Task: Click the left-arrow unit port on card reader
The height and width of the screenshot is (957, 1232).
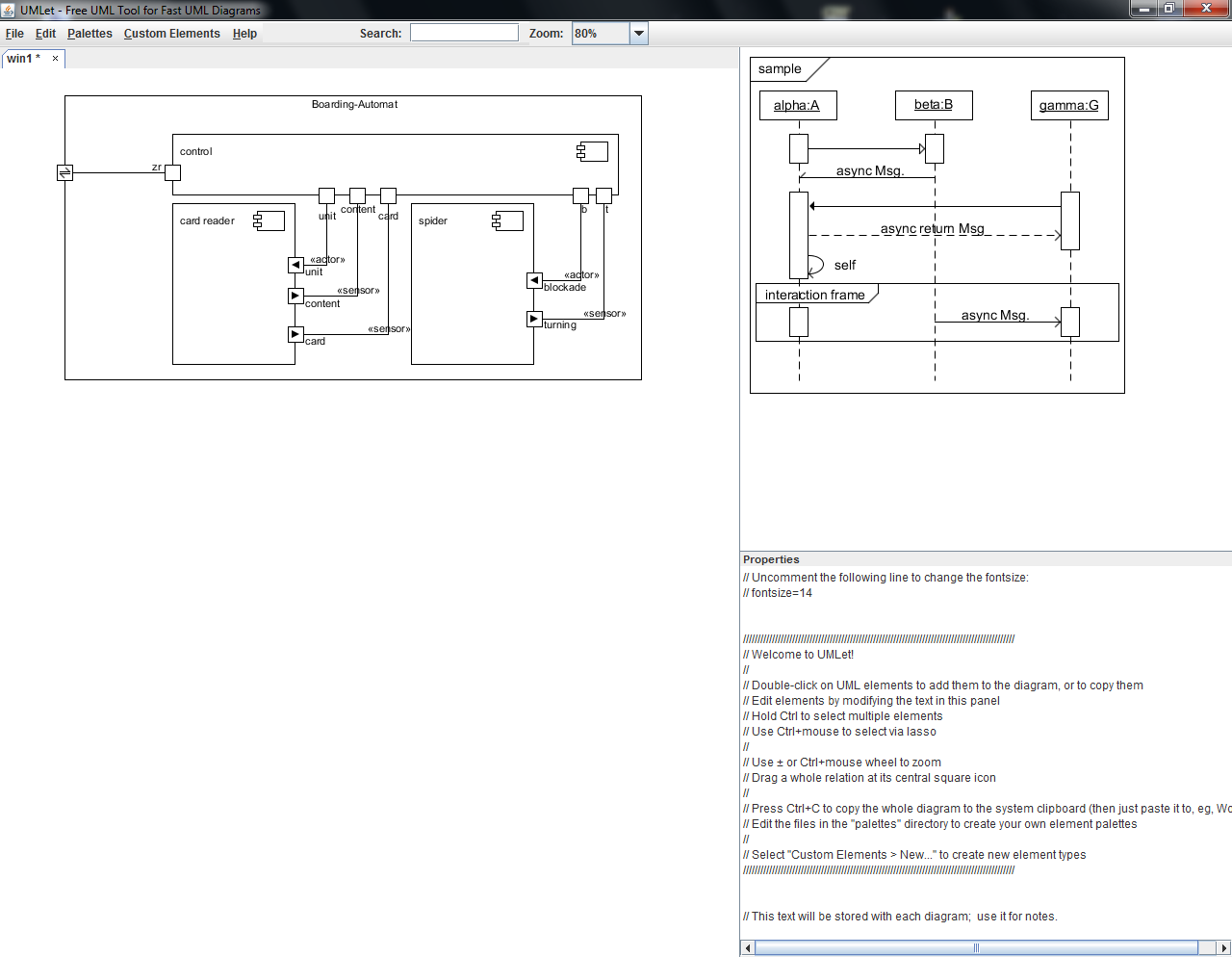Action: tap(295, 265)
